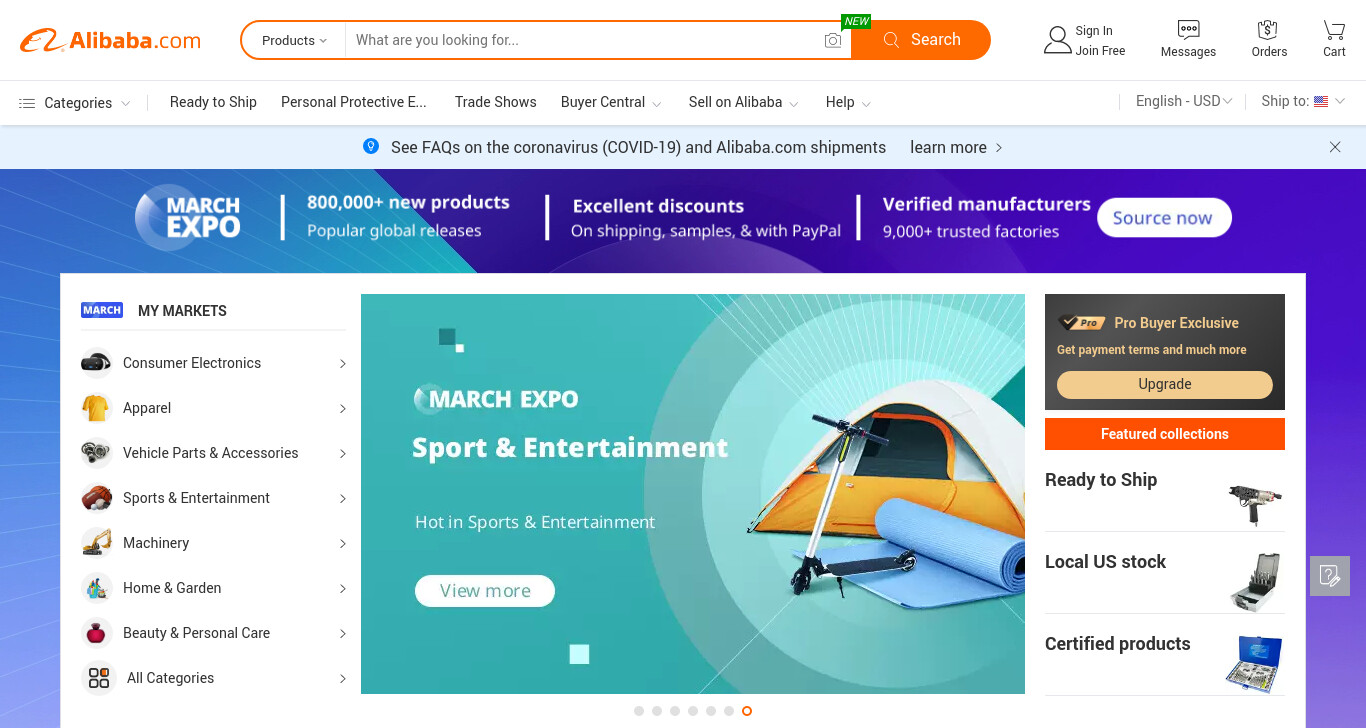Image resolution: width=1366 pixels, height=728 pixels.
Task: Click the search input field
Action: (x=585, y=40)
